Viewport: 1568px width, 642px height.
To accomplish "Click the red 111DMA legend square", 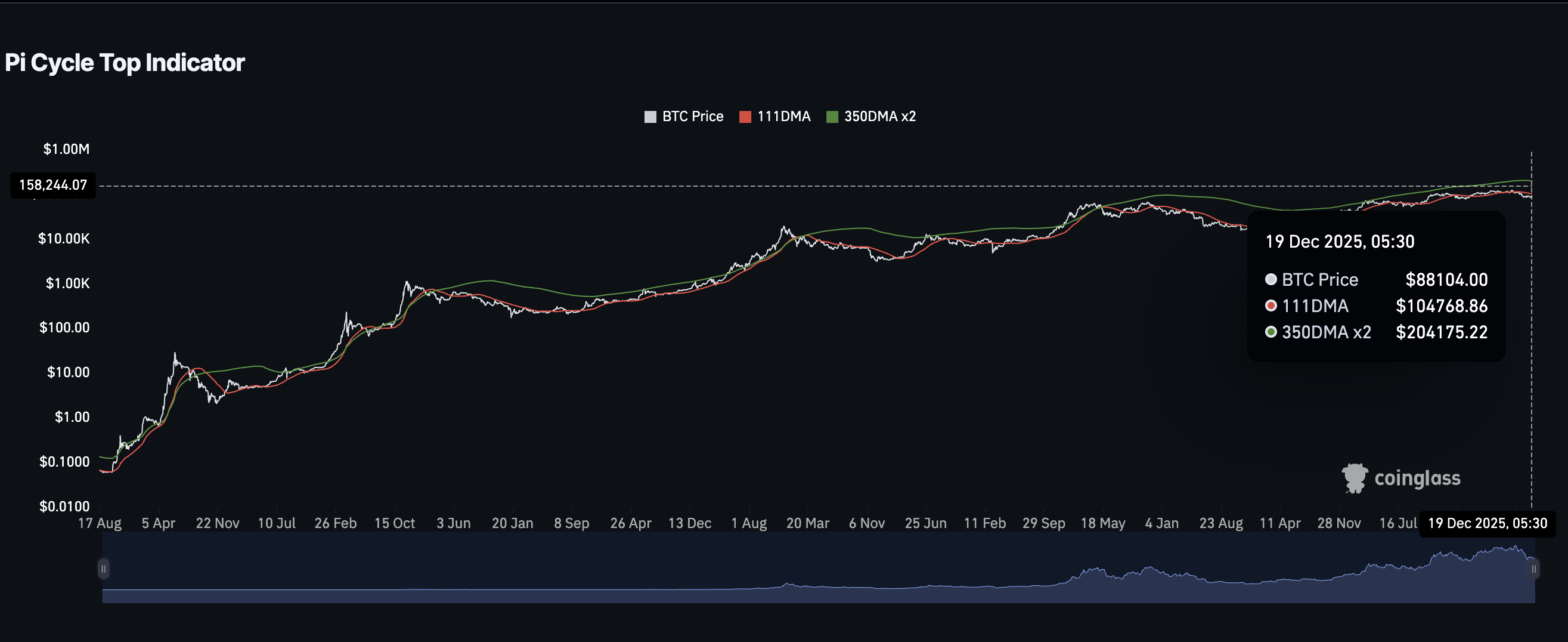I will coord(745,117).
